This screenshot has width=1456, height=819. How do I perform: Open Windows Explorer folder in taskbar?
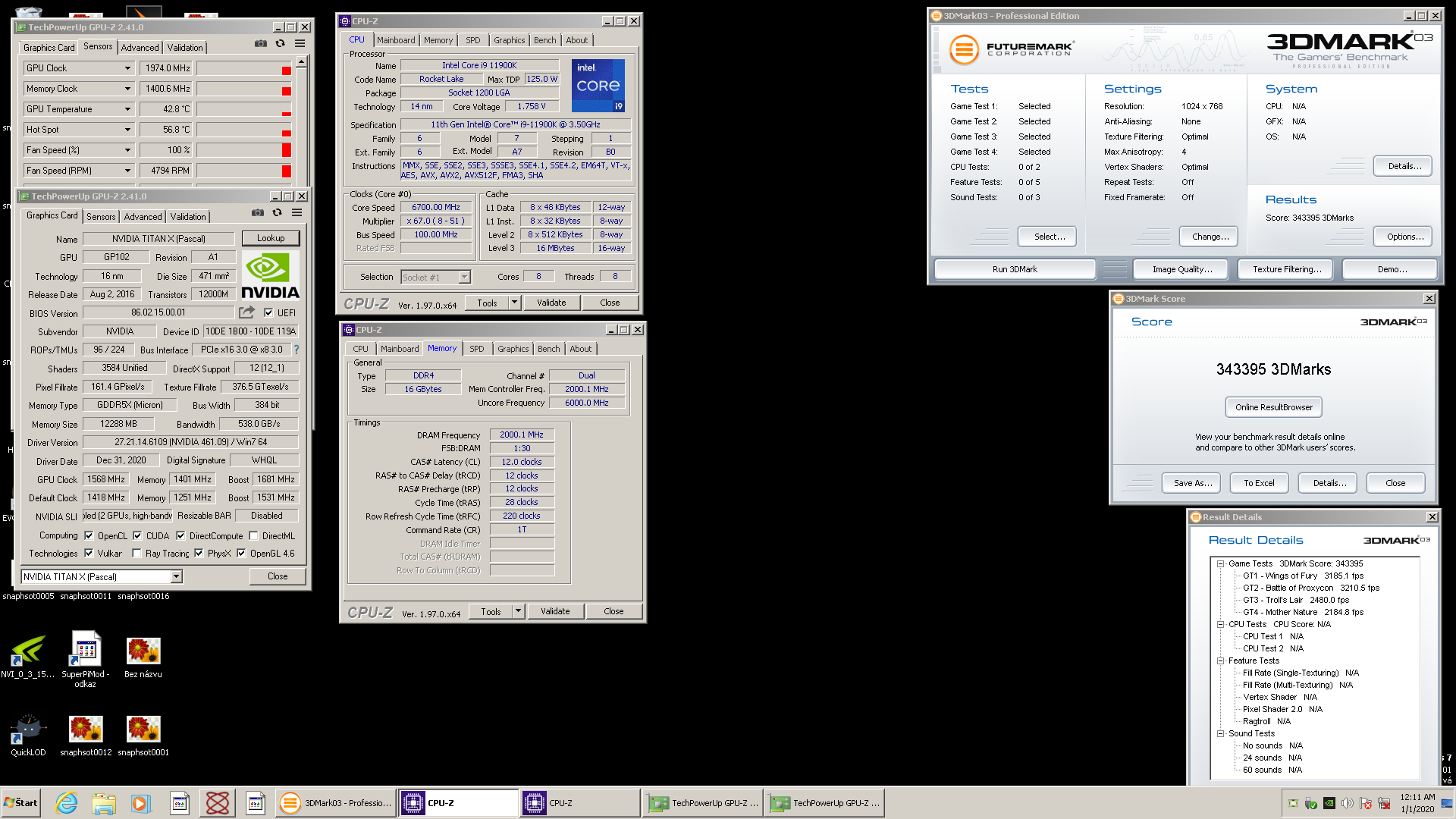[104, 802]
